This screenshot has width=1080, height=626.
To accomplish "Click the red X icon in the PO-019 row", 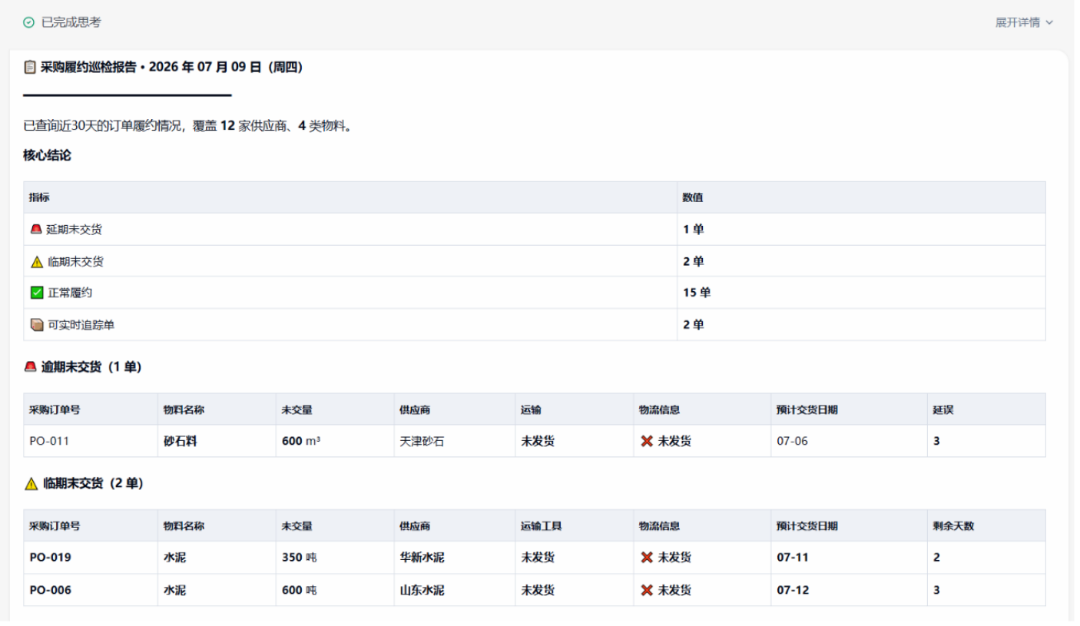I will click(x=647, y=558).
